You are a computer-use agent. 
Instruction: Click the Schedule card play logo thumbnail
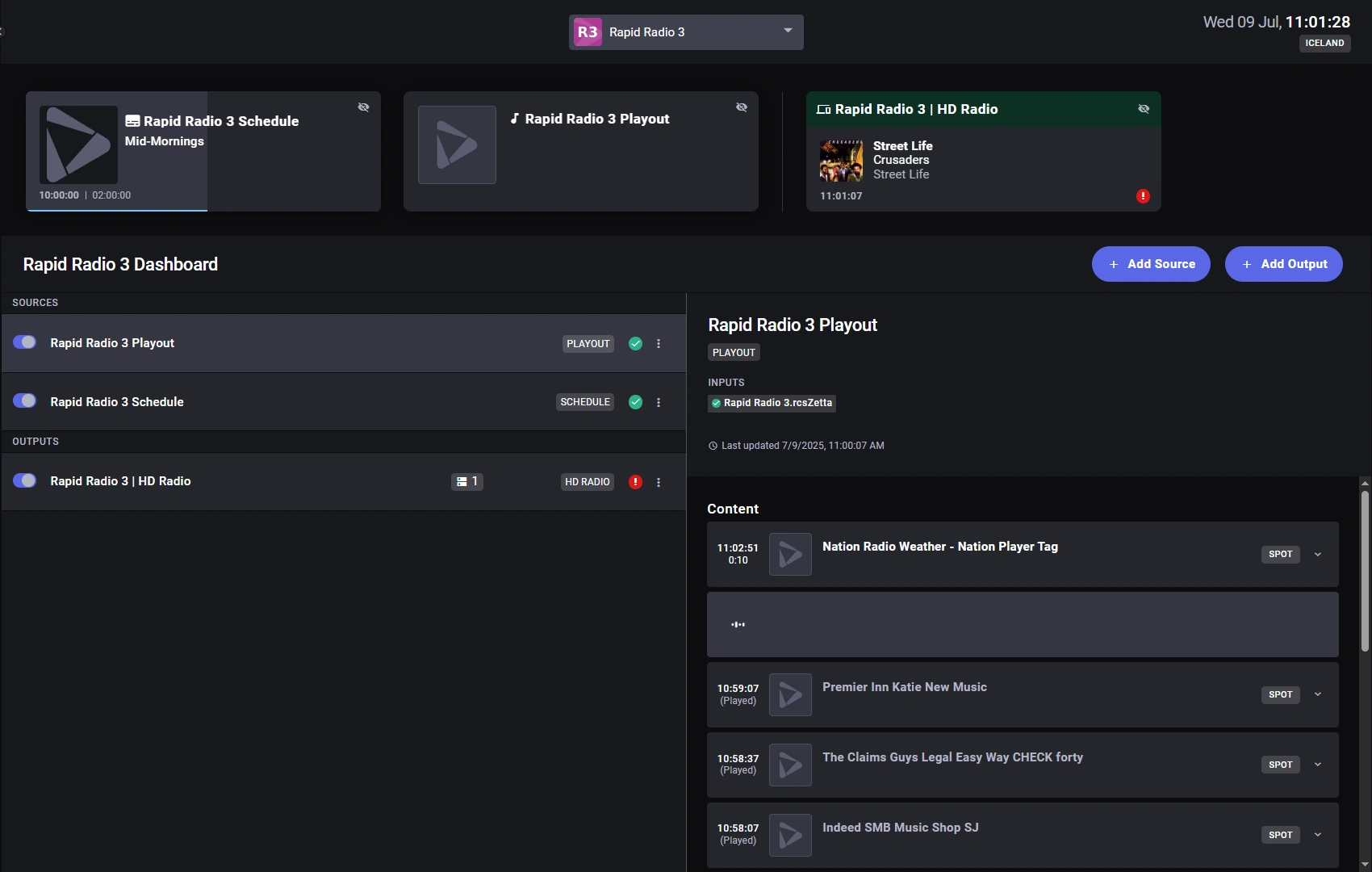tap(78, 145)
